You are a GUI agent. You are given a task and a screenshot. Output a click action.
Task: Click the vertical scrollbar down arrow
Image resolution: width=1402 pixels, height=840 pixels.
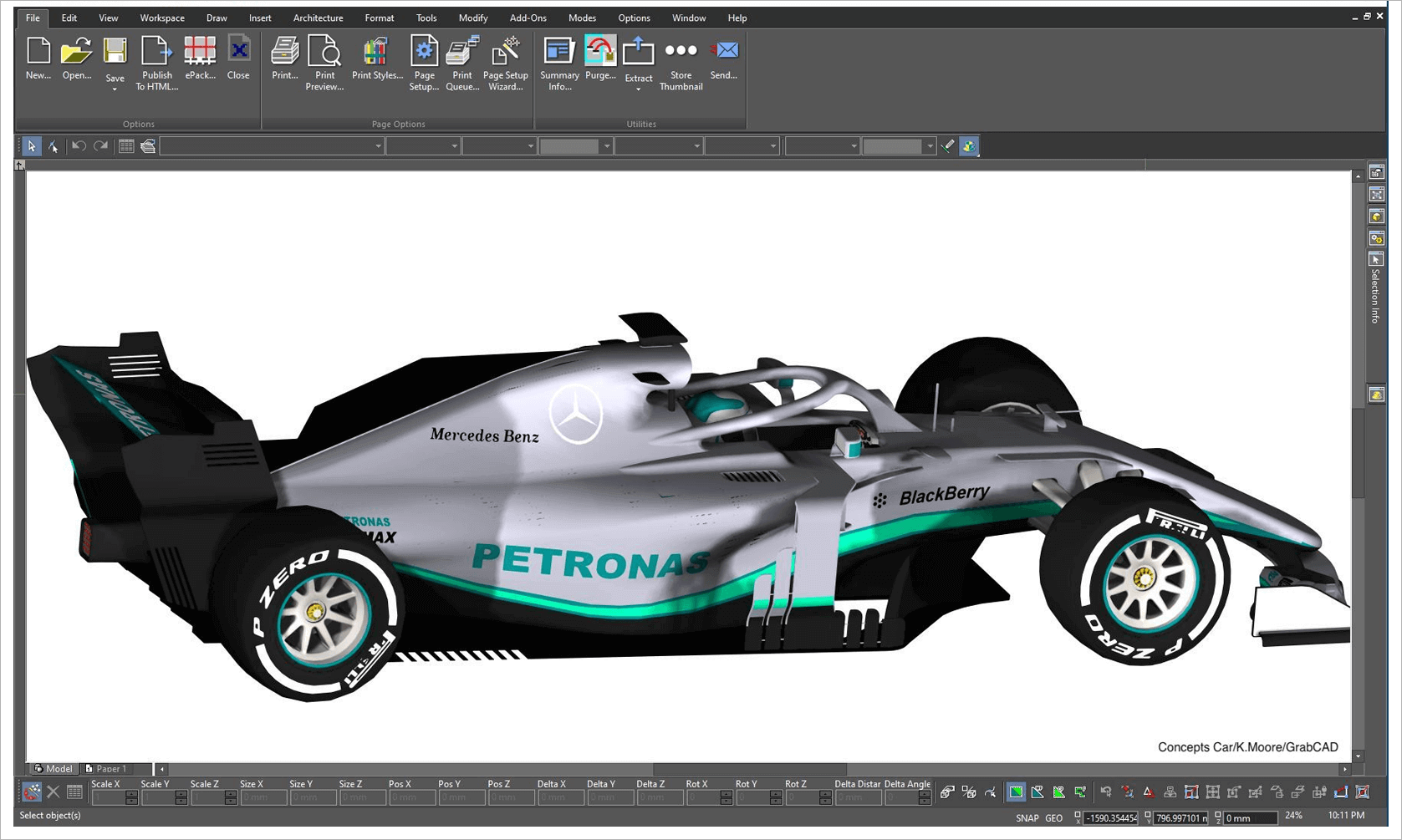(1358, 756)
